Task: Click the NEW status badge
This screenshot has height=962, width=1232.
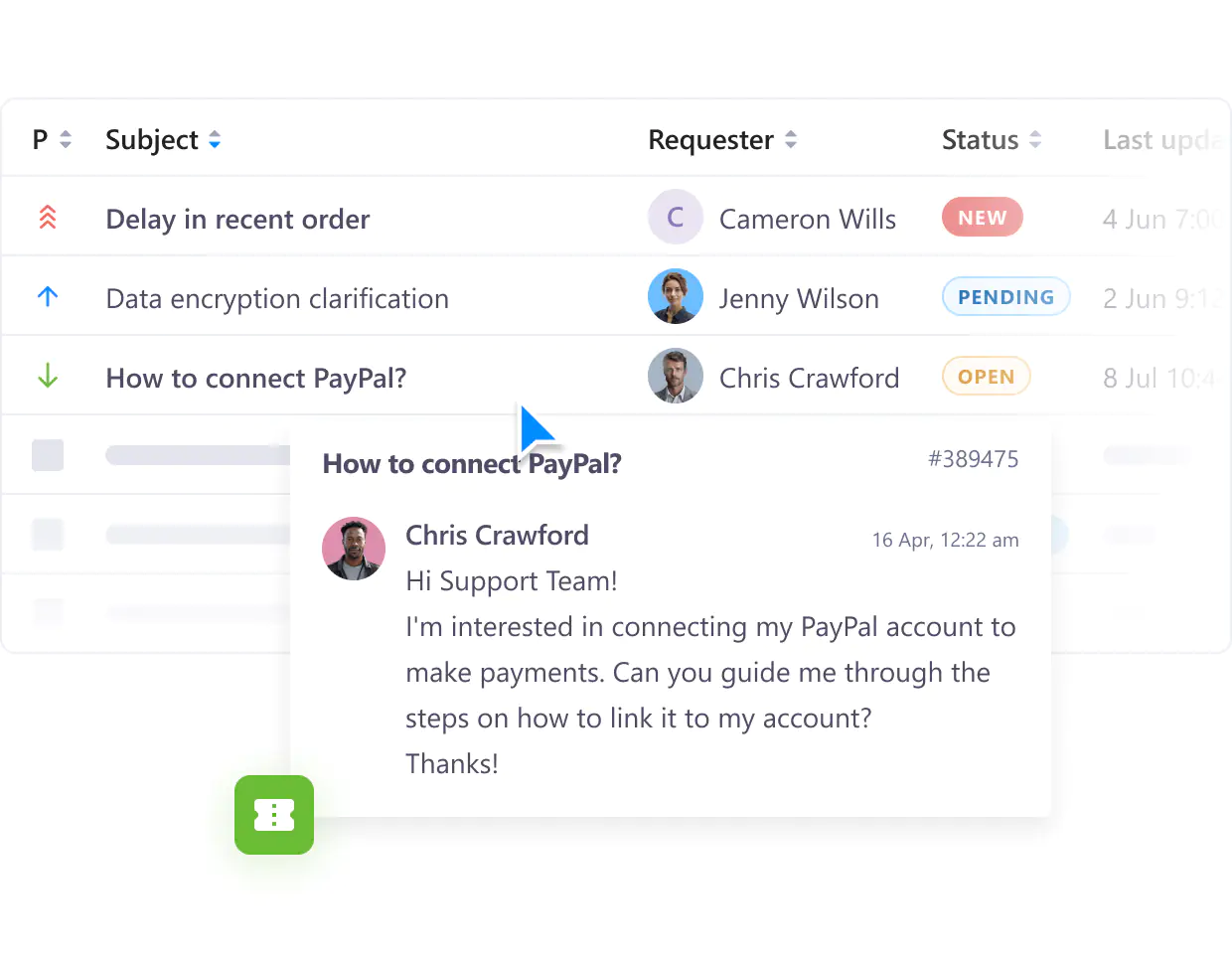Action: [x=983, y=217]
